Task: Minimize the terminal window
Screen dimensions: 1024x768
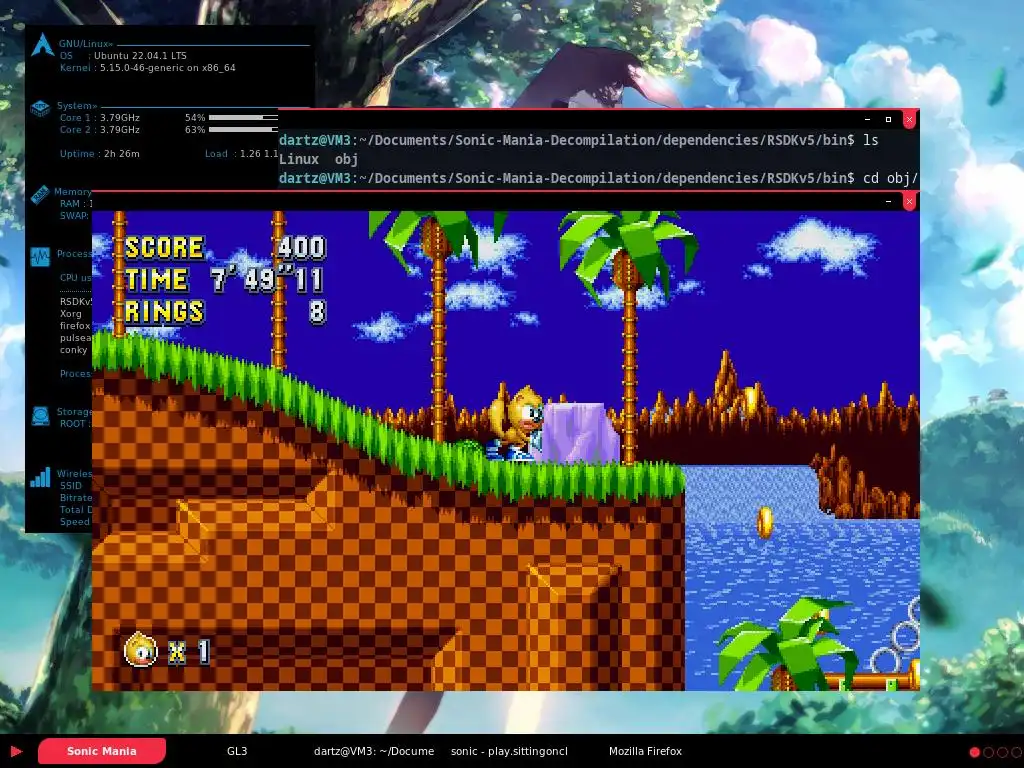Action: (x=867, y=120)
